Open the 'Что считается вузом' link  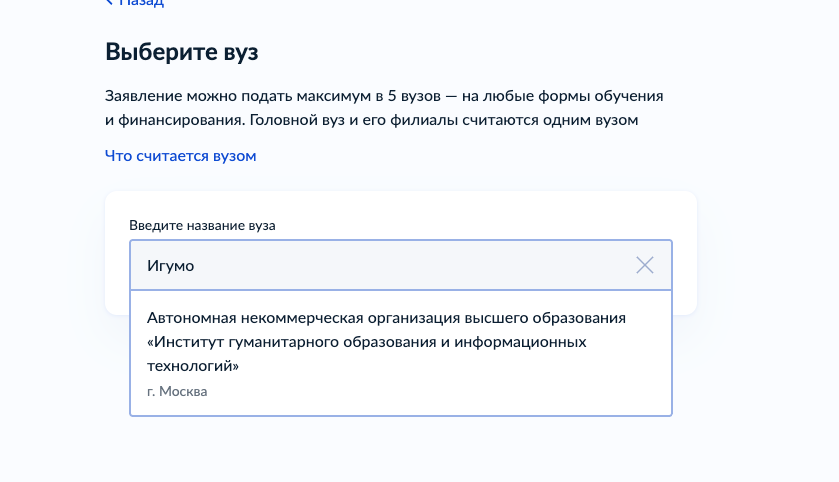click(180, 156)
